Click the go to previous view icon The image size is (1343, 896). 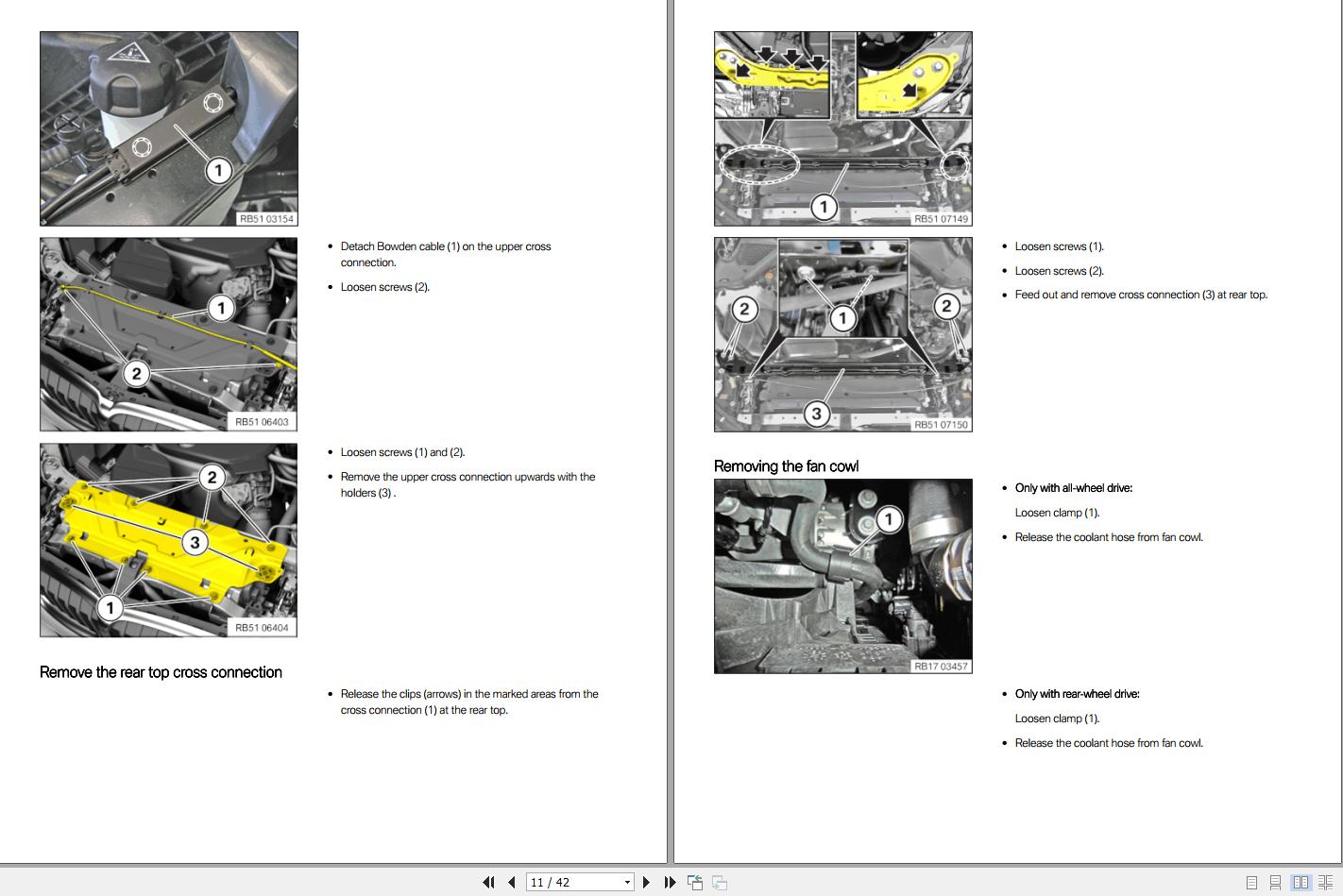click(x=695, y=882)
